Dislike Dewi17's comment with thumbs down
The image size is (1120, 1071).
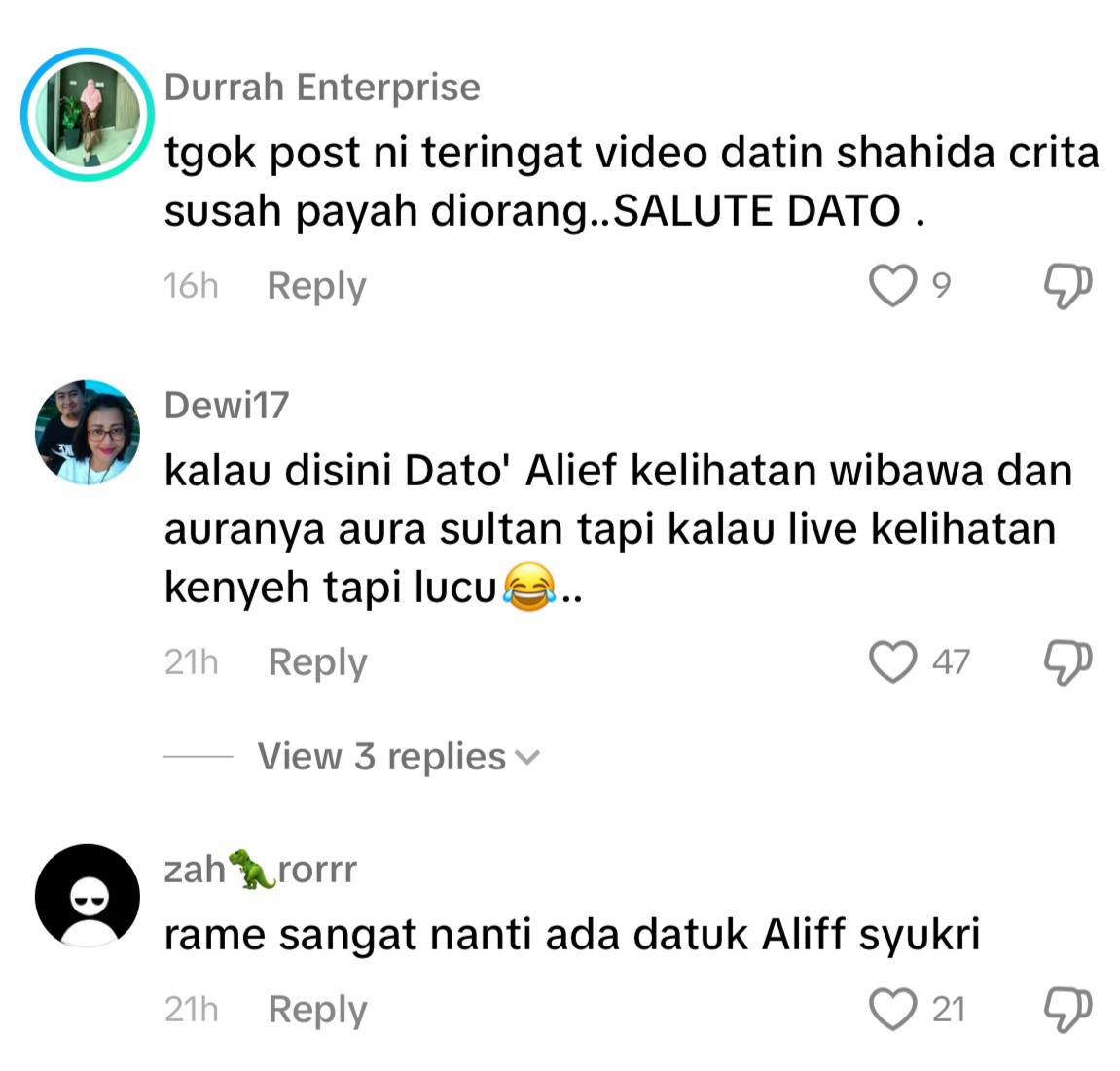click(x=1067, y=662)
